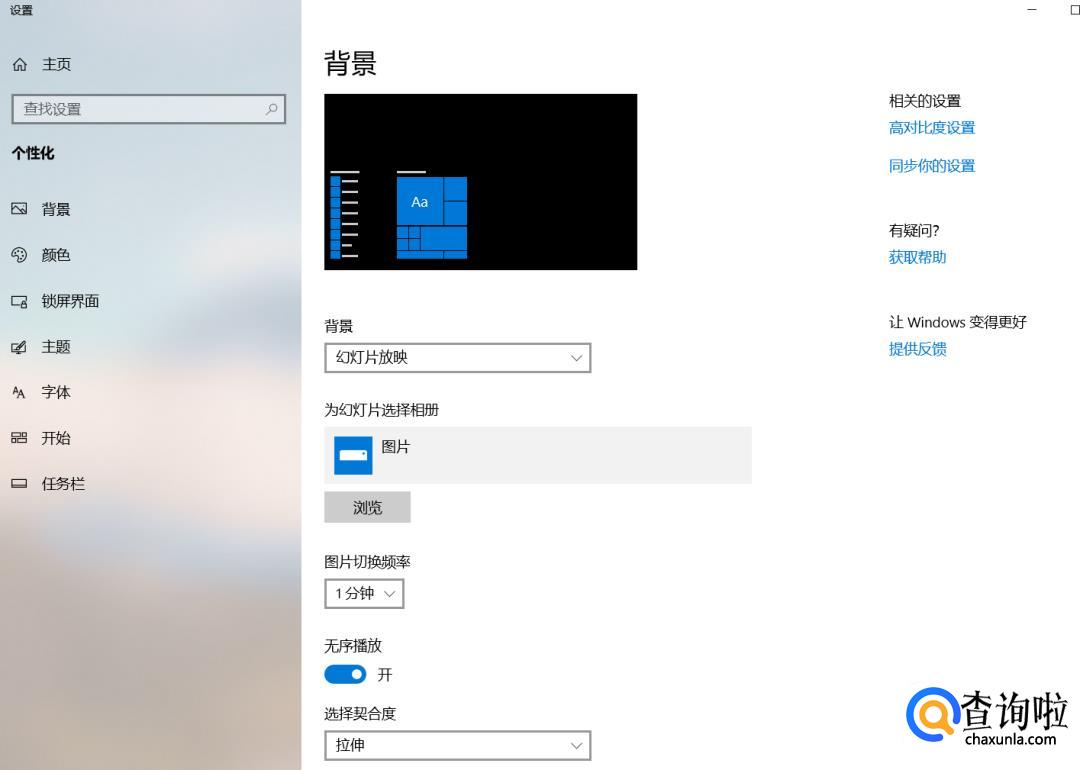
Task: Click the start tiles icon beside 开始
Action: tap(19, 438)
